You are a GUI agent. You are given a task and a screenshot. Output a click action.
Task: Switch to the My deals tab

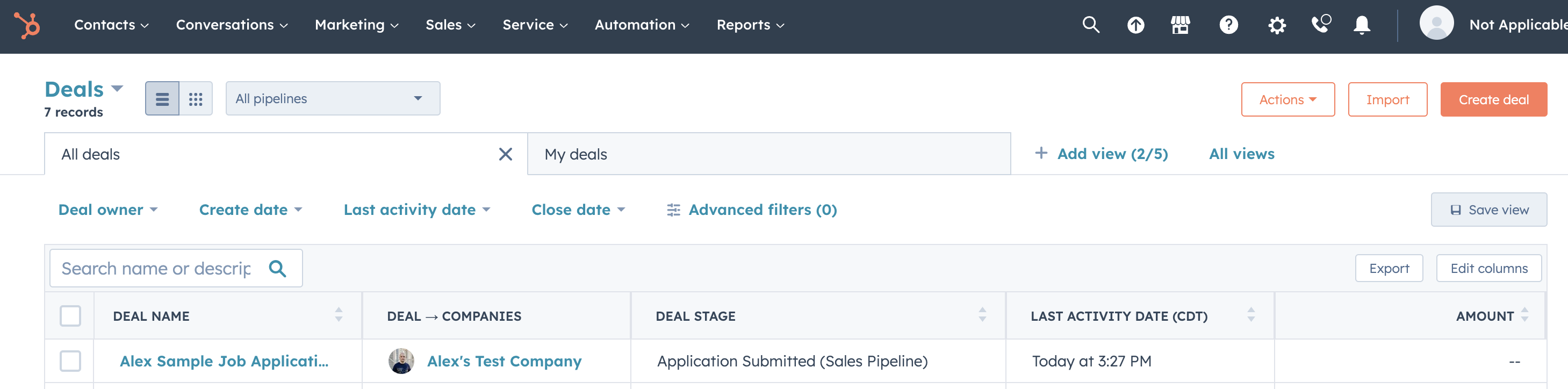769,154
